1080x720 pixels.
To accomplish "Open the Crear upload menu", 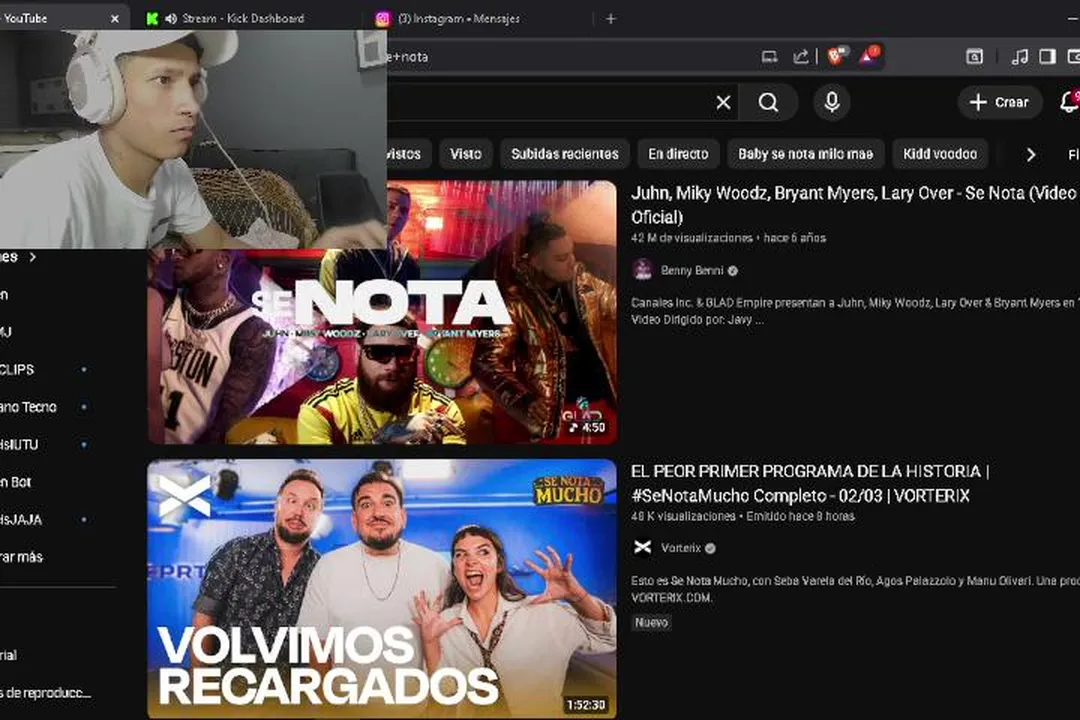I will pyautogui.click(x=999, y=103).
